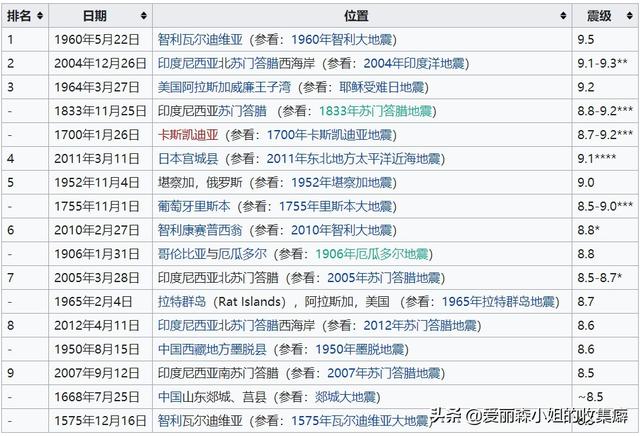Open link 2004年印度洋地震
The height and width of the screenshot is (436, 640).
(414, 63)
